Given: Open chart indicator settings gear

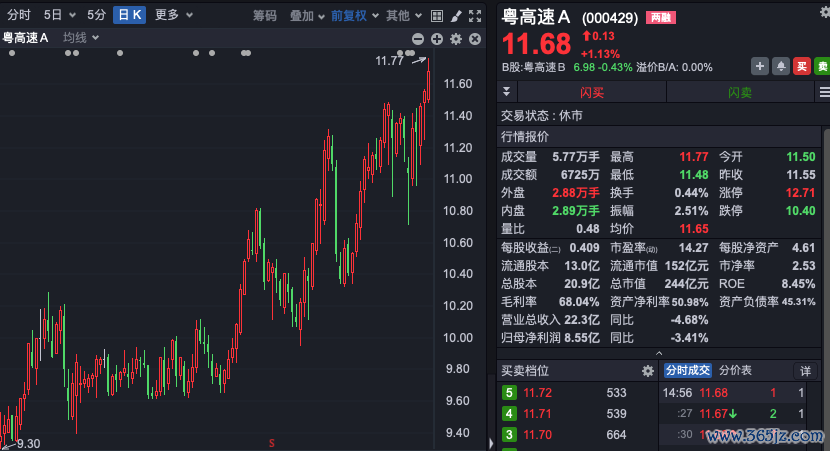Looking at the screenshot, I should (456, 39).
